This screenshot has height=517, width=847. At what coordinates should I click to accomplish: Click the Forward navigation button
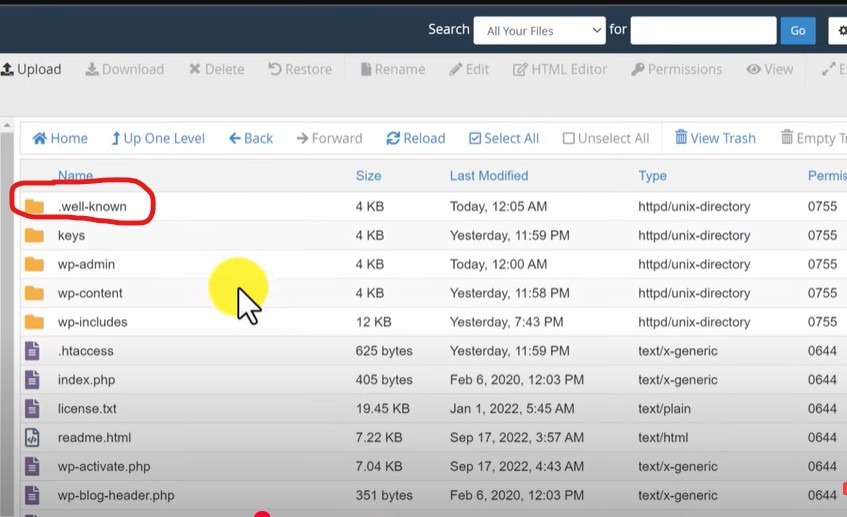330,138
